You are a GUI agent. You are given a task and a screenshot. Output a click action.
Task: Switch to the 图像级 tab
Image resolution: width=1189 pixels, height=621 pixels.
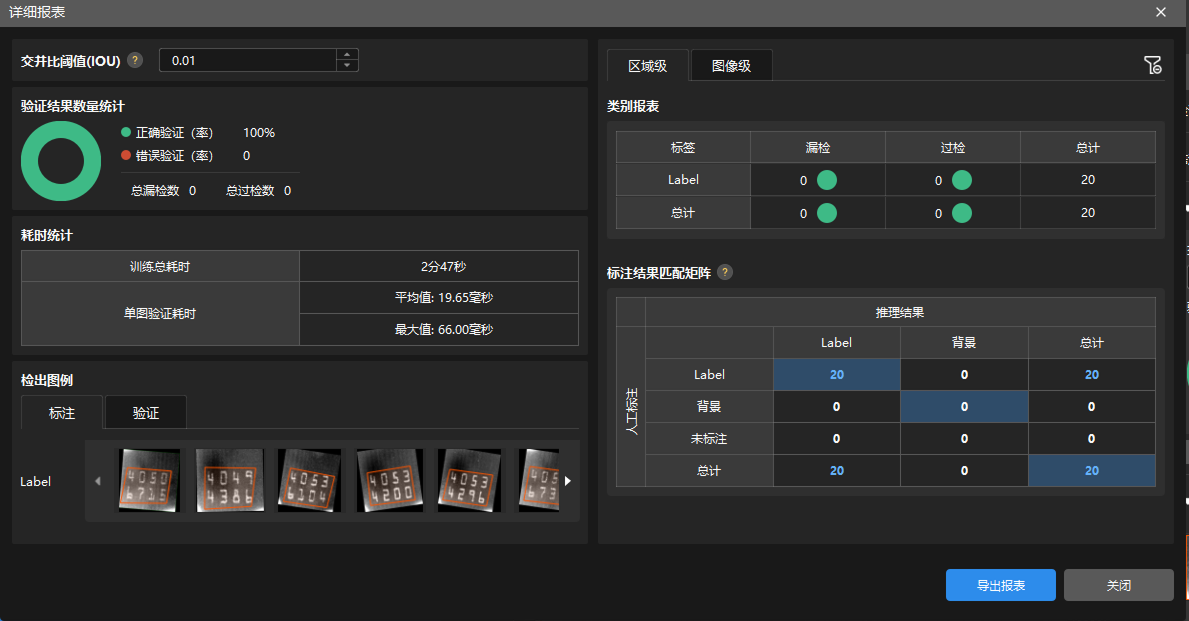(x=731, y=66)
